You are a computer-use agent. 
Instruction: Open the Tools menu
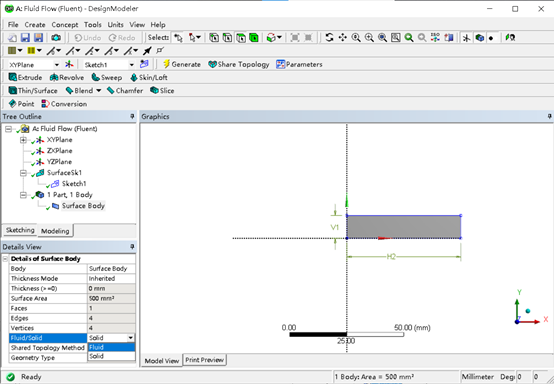pos(93,25)
